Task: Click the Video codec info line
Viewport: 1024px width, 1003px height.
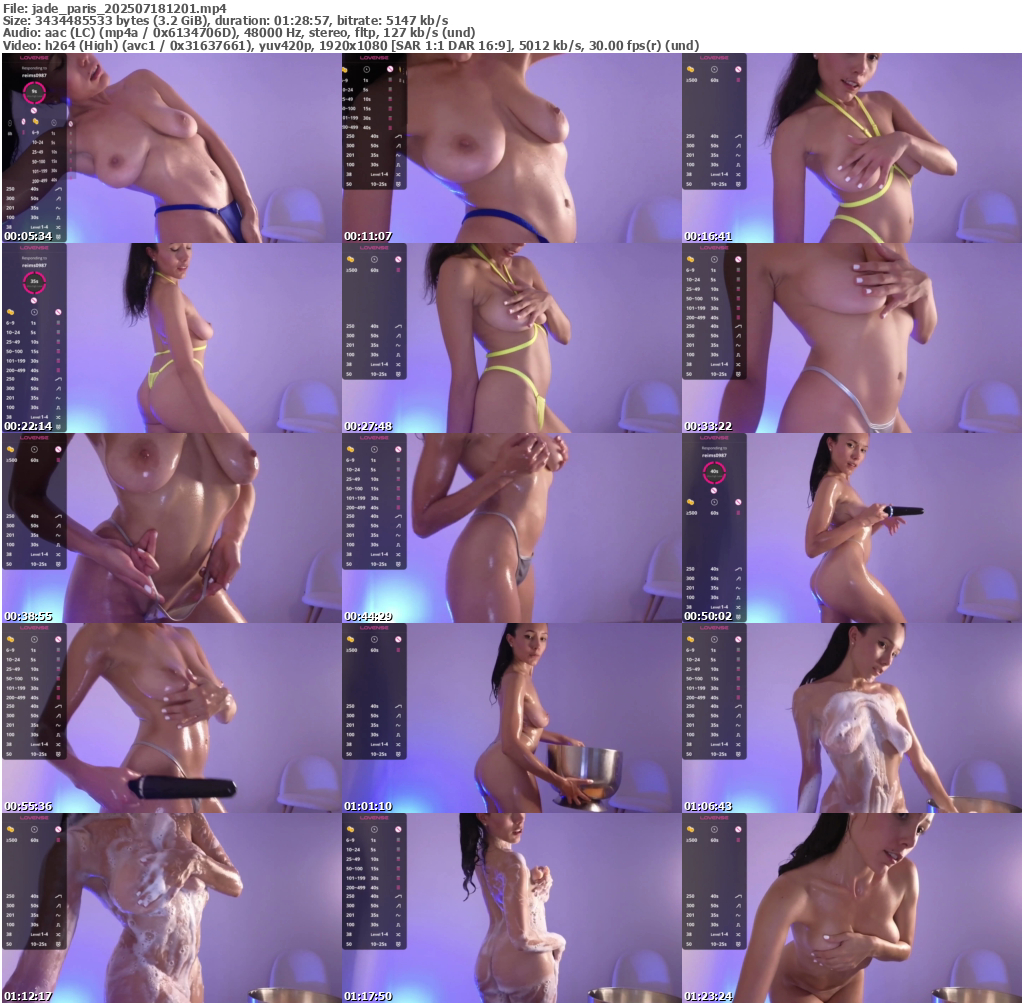Action: tap(350, 45)
